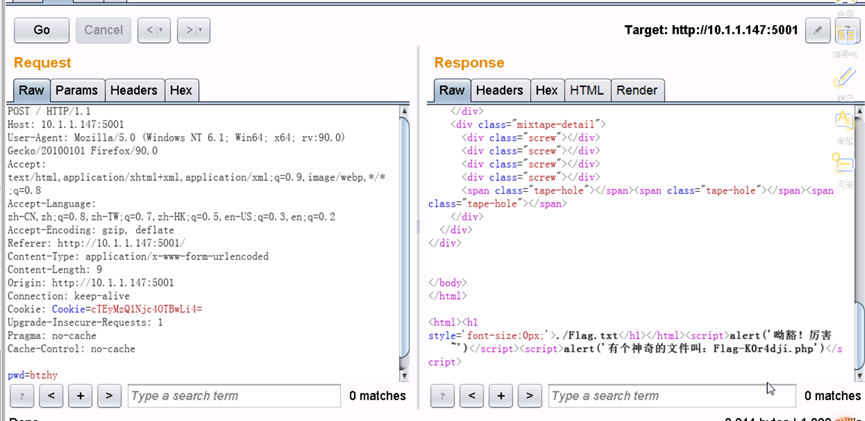Click the 'Cache-Control: no-cache' header line
865x421 pixels.
(71, 349)
